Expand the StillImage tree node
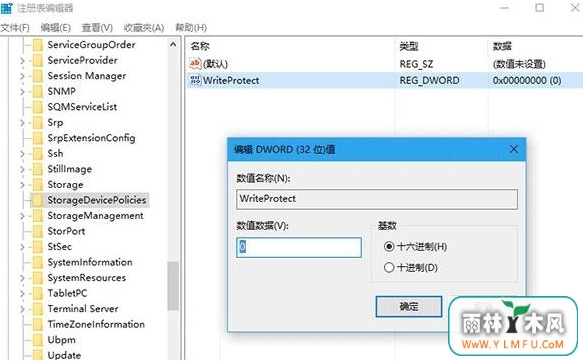Image resolution: width=583 pixels, height=361 pixels. pyautogui.click(x=22, y=170)
